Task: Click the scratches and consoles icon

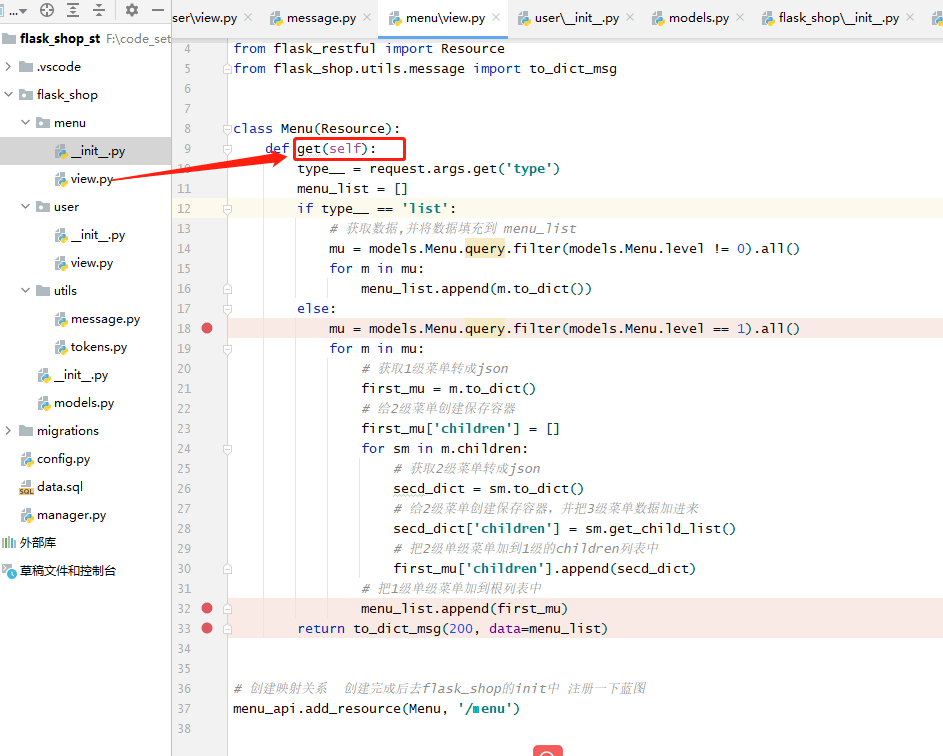Action: [9, 571]
